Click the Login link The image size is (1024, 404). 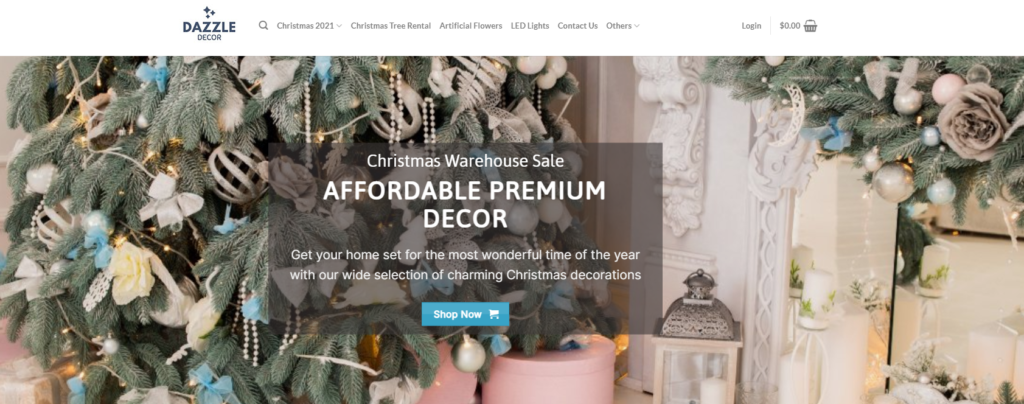pos(751,26)
